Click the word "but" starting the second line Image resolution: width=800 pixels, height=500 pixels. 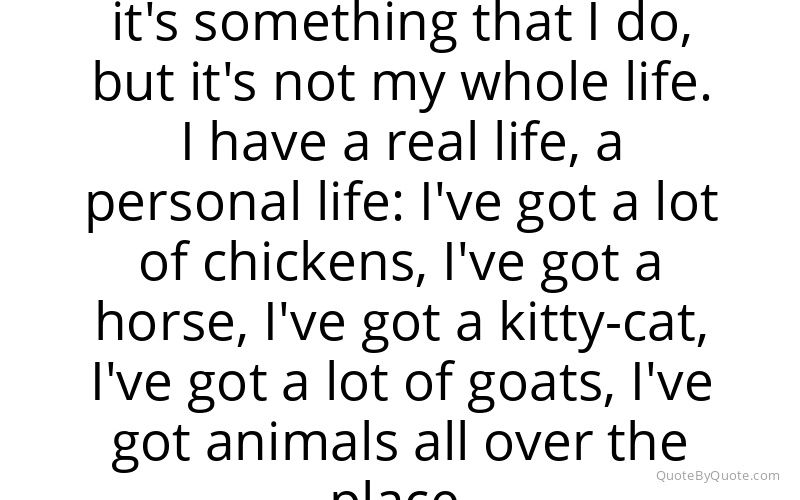pos(134,82)
